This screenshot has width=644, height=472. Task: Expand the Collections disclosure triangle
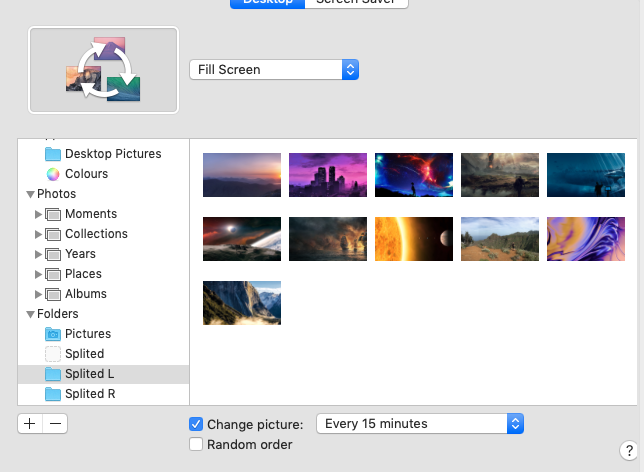(x=38, y=234)
